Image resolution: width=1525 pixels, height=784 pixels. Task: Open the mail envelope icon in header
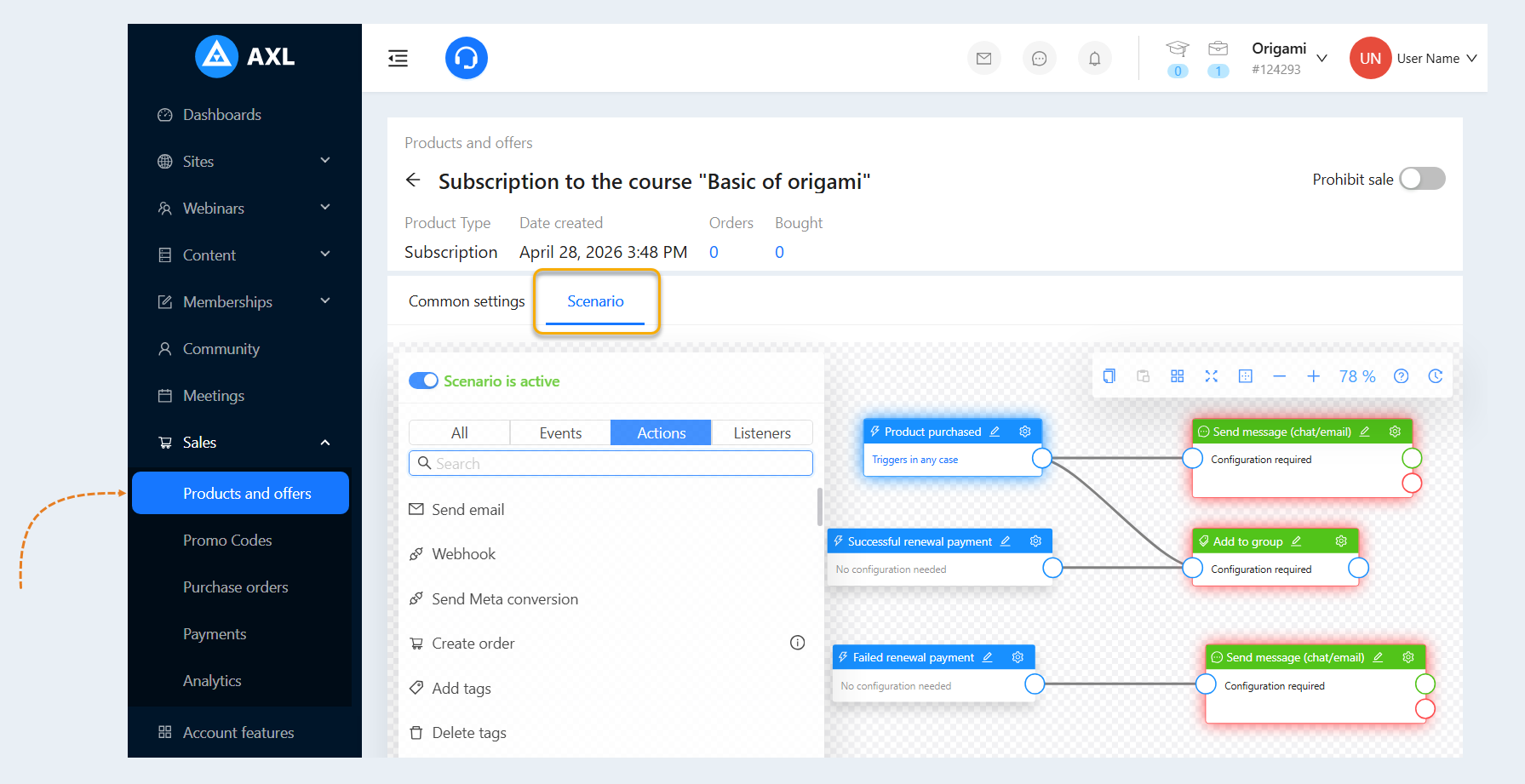(984, 59)
